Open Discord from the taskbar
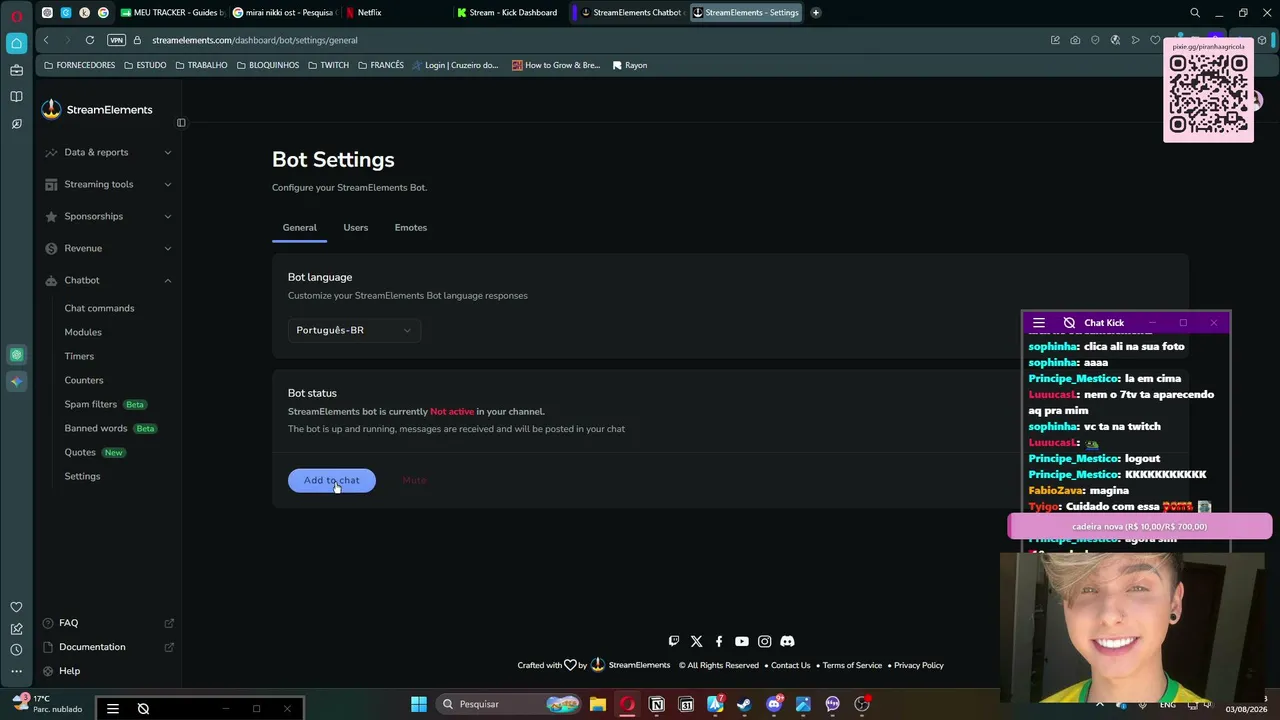The image size is (1280, 720). [774, 704]
